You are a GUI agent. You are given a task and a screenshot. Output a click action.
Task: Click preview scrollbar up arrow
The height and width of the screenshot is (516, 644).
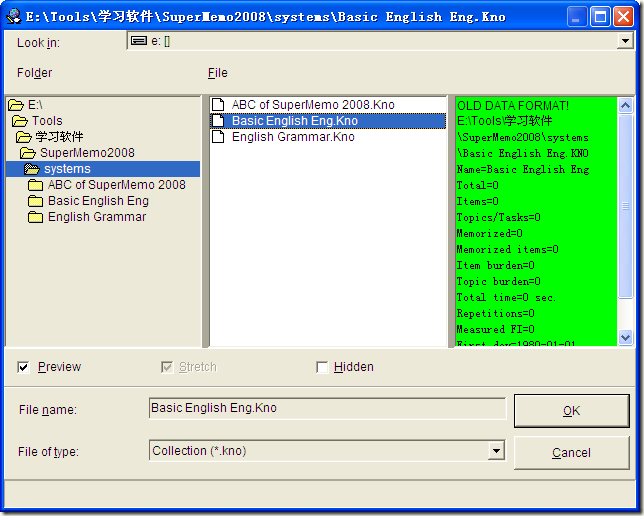625,106
